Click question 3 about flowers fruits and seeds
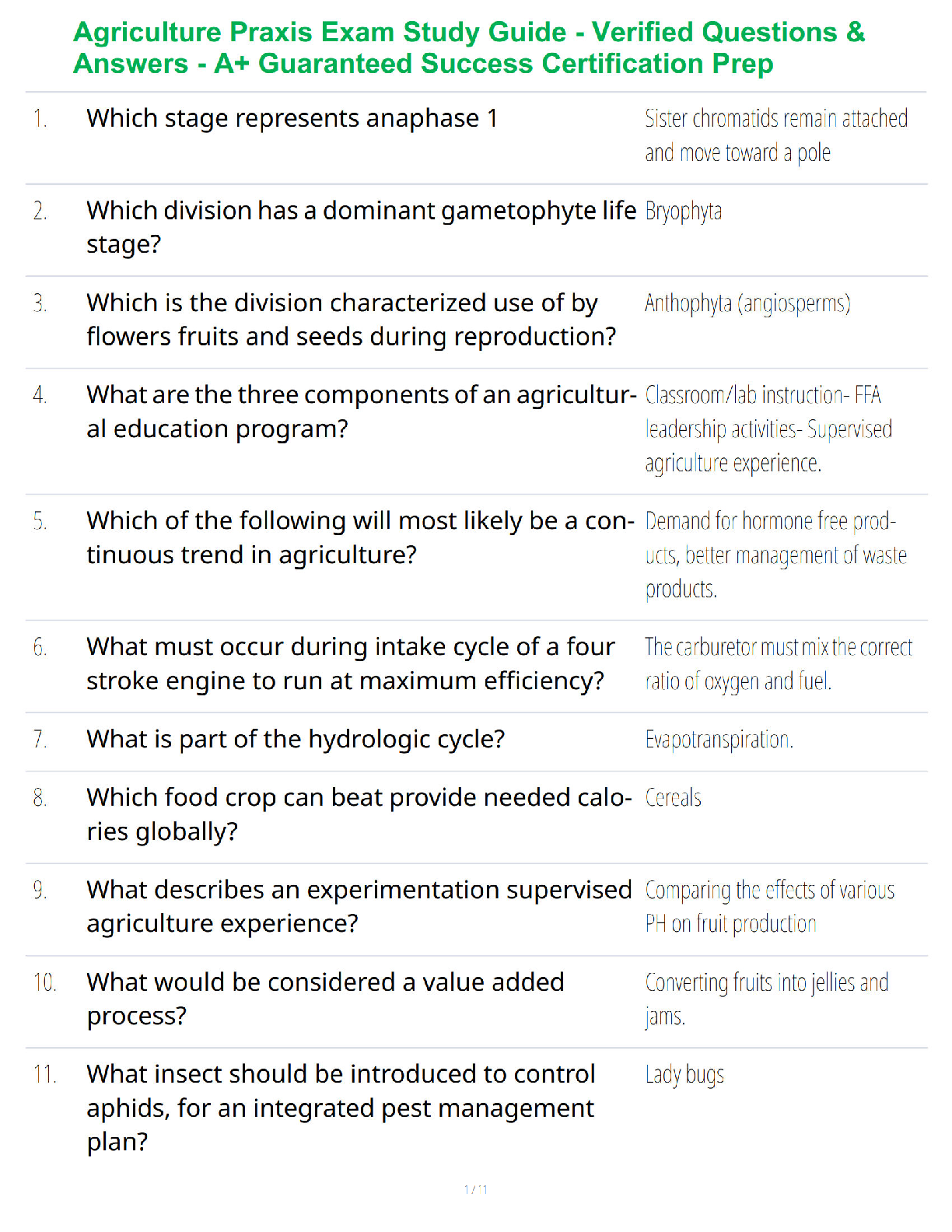 [351, 320]
